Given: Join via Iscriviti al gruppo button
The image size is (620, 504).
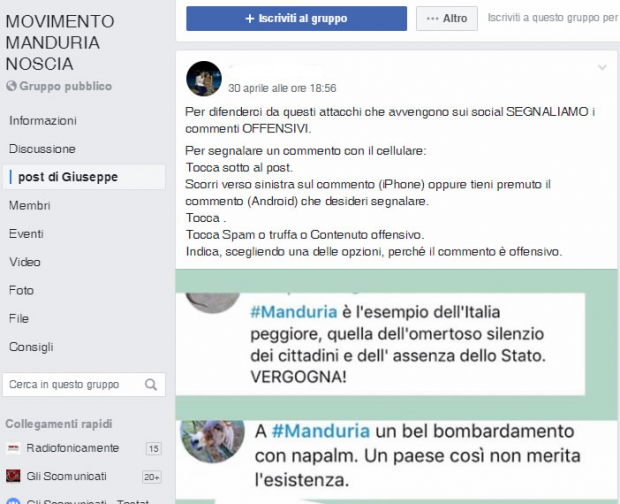Looking at the screenshot, I should point(297,18).
